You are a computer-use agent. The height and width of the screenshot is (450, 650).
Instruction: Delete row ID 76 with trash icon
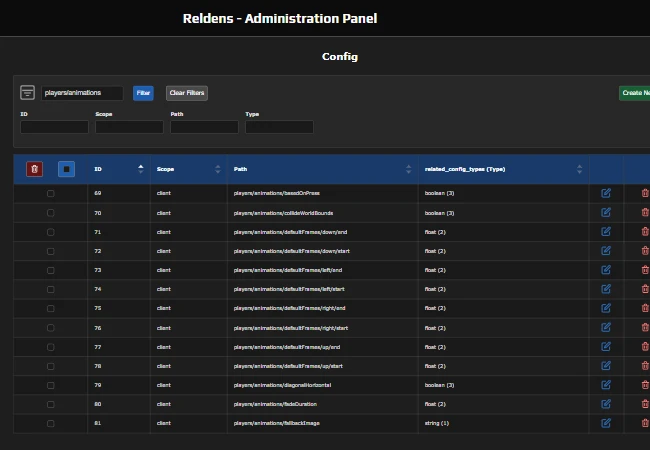(x=645, y=328)
